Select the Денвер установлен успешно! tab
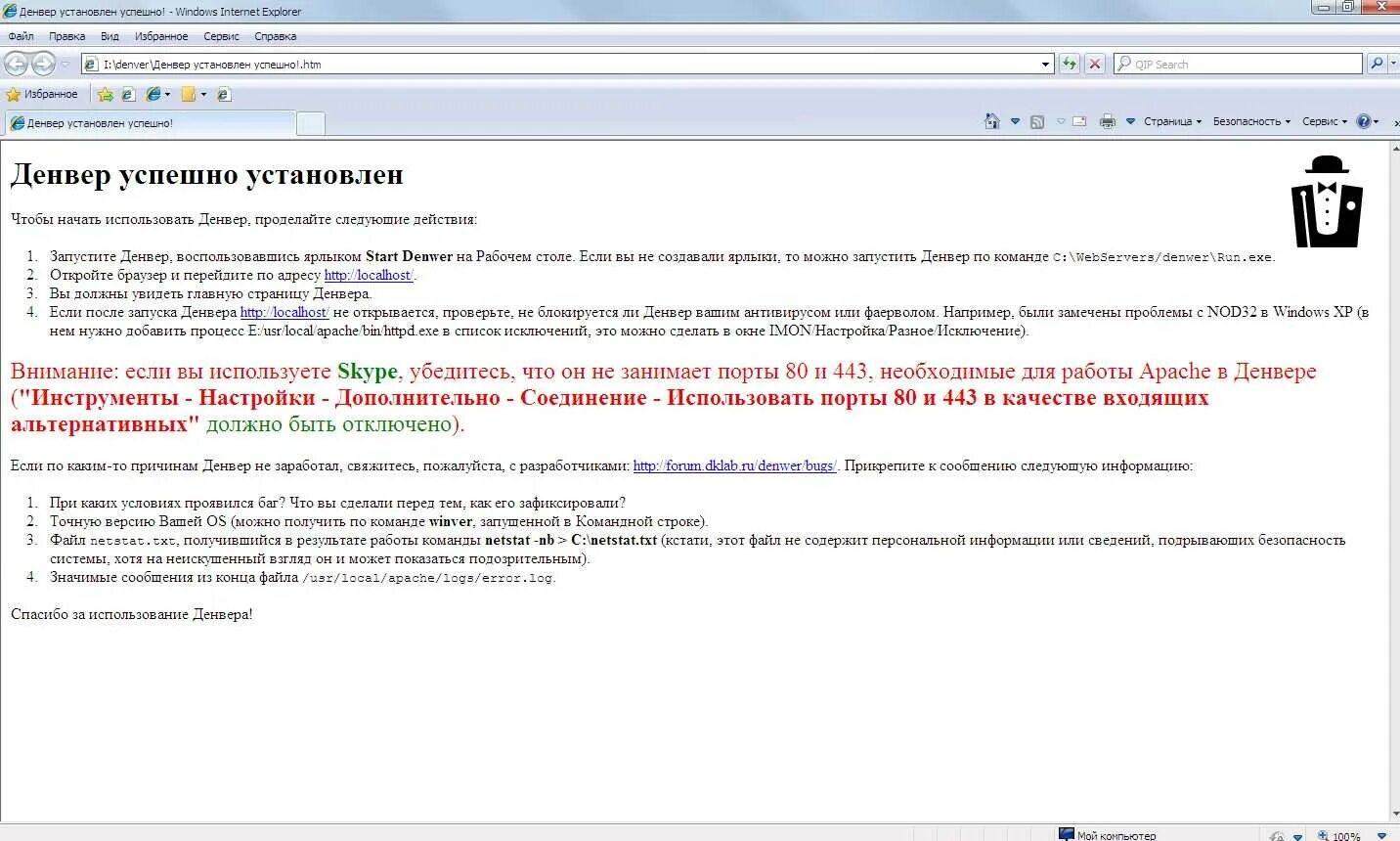The height and width of the screenshot is (841, 1400). click(x=150, y=123)
